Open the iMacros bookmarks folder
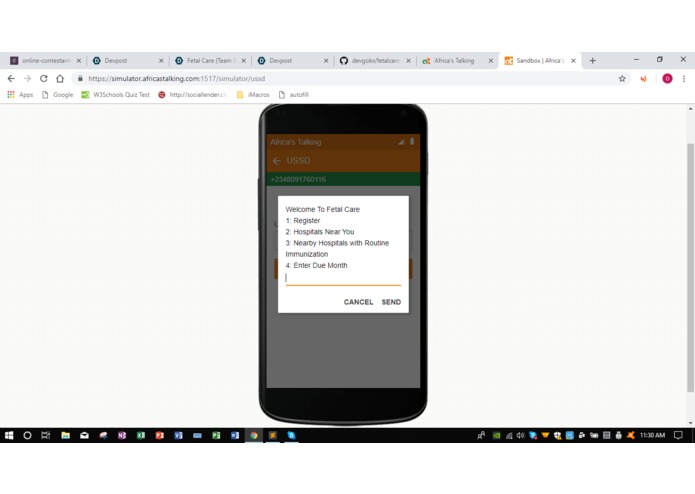695x494 pixels. 254,94
